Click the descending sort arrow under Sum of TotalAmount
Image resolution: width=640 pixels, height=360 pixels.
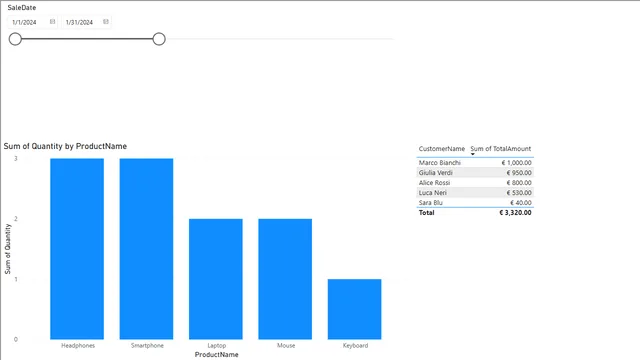473,154
